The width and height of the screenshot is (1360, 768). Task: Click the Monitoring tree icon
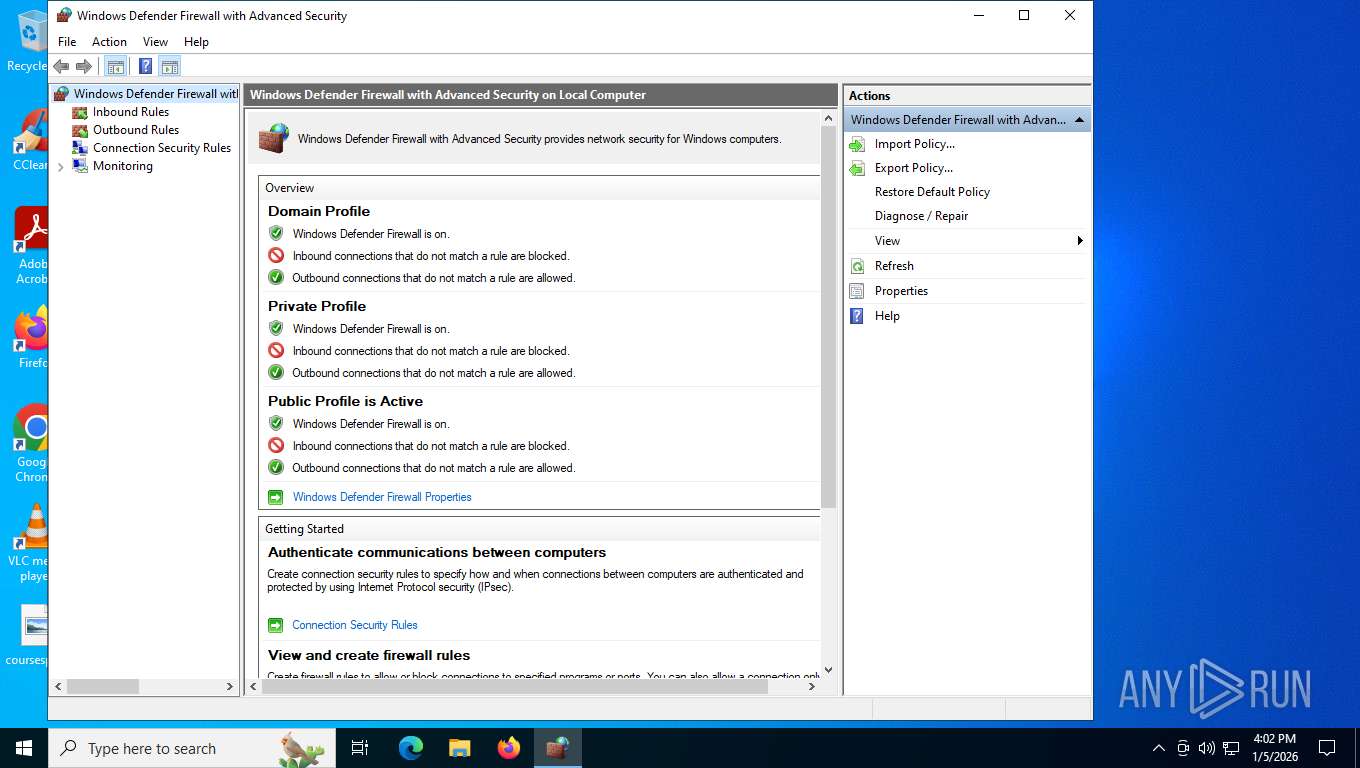tap(80, 166)
